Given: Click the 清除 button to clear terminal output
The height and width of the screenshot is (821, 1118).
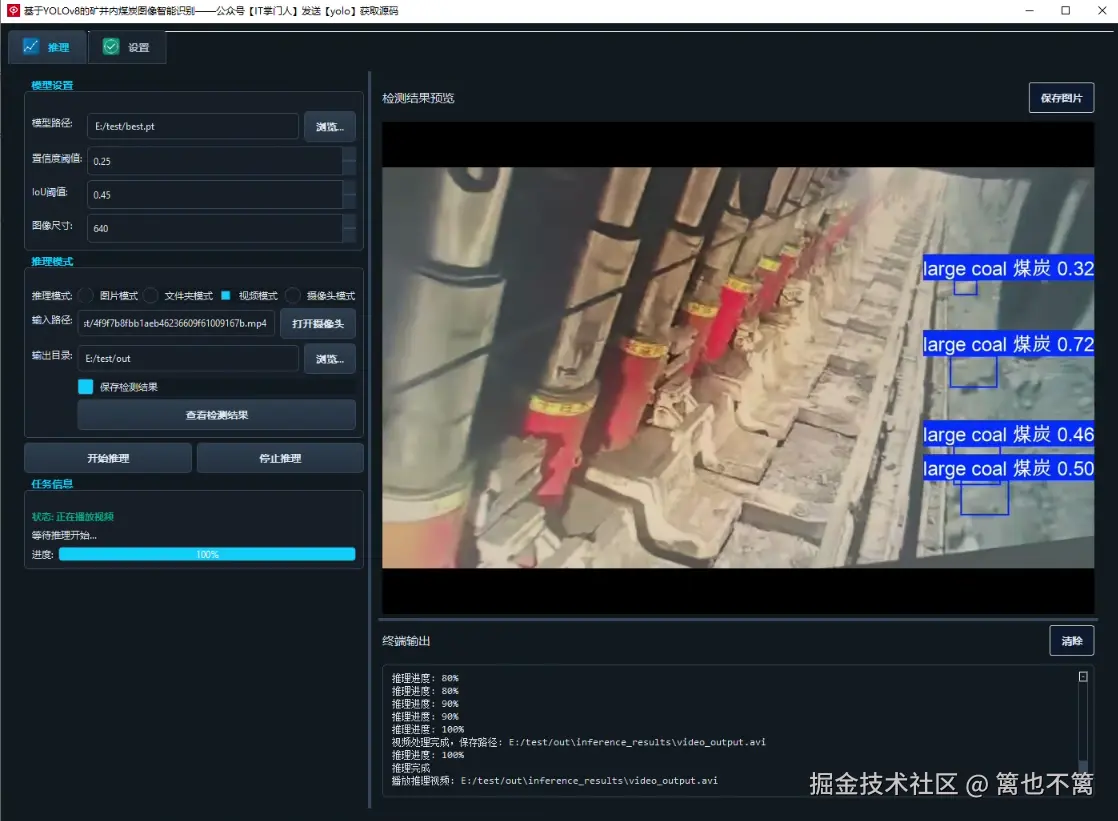Looking at the screenshot, I should click(x=1072, y=640).
